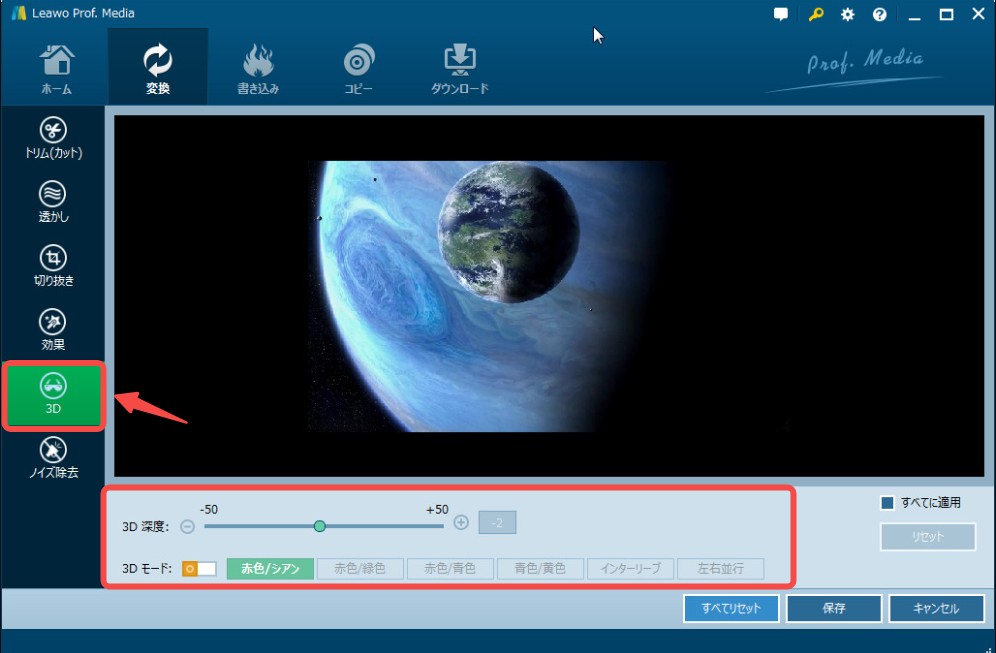
Task: Select the 3D tool in the sidebar
Action: point(53,395)
